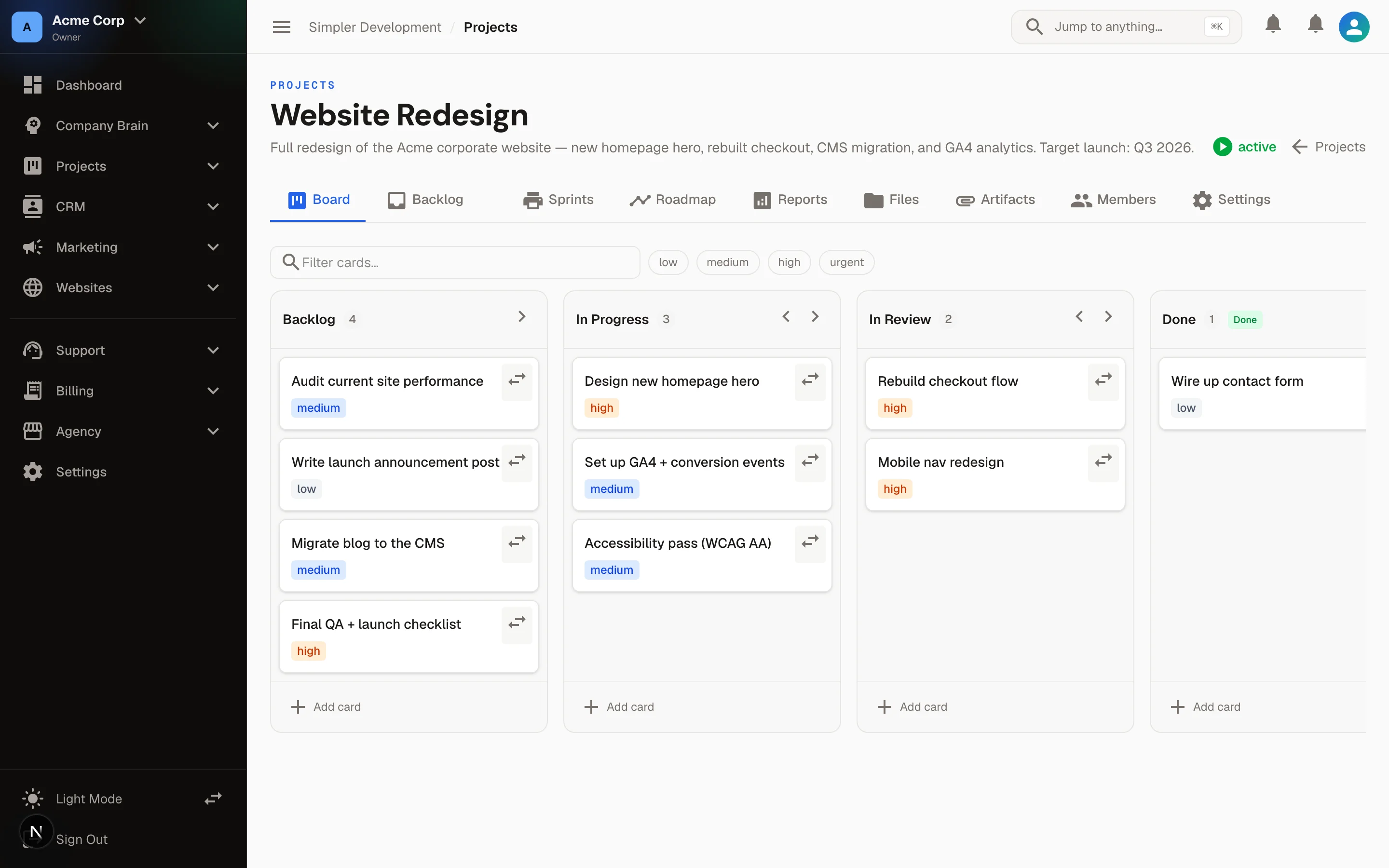The height and width of the screenshot is (868, 1389).
Task: Expand the Support sidebar section
Action: click(x=213, y=350)
